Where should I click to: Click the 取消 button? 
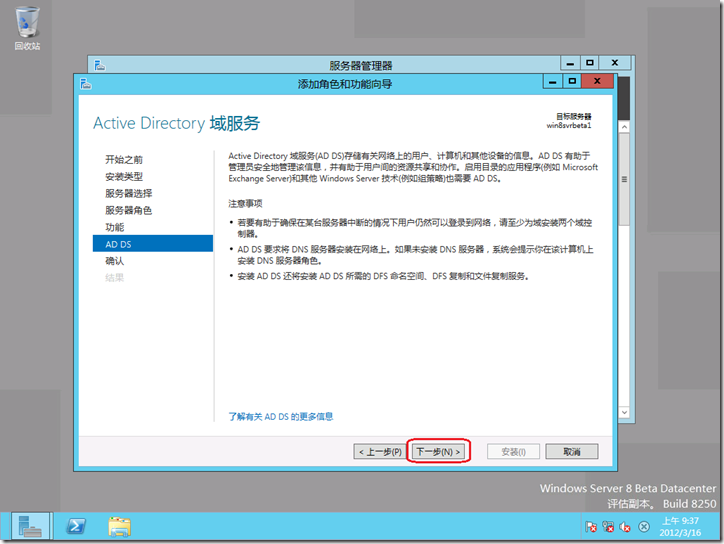pyautogui.click(x=572, y=452)
